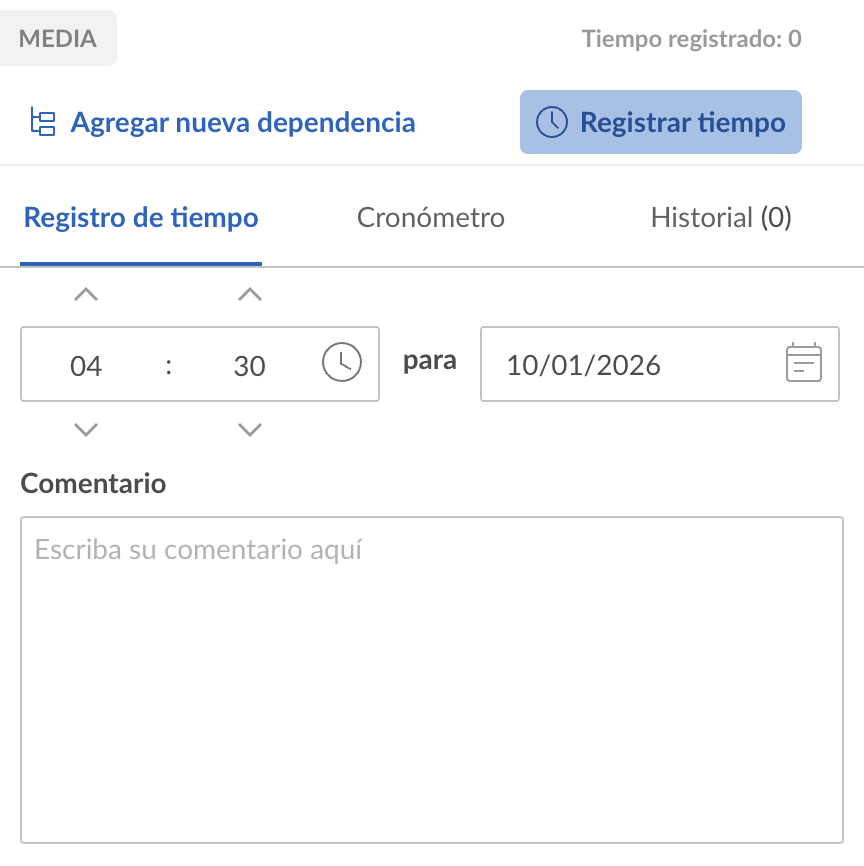Click the 'Tiempo registrado: 0' text

tap(692, 39)
